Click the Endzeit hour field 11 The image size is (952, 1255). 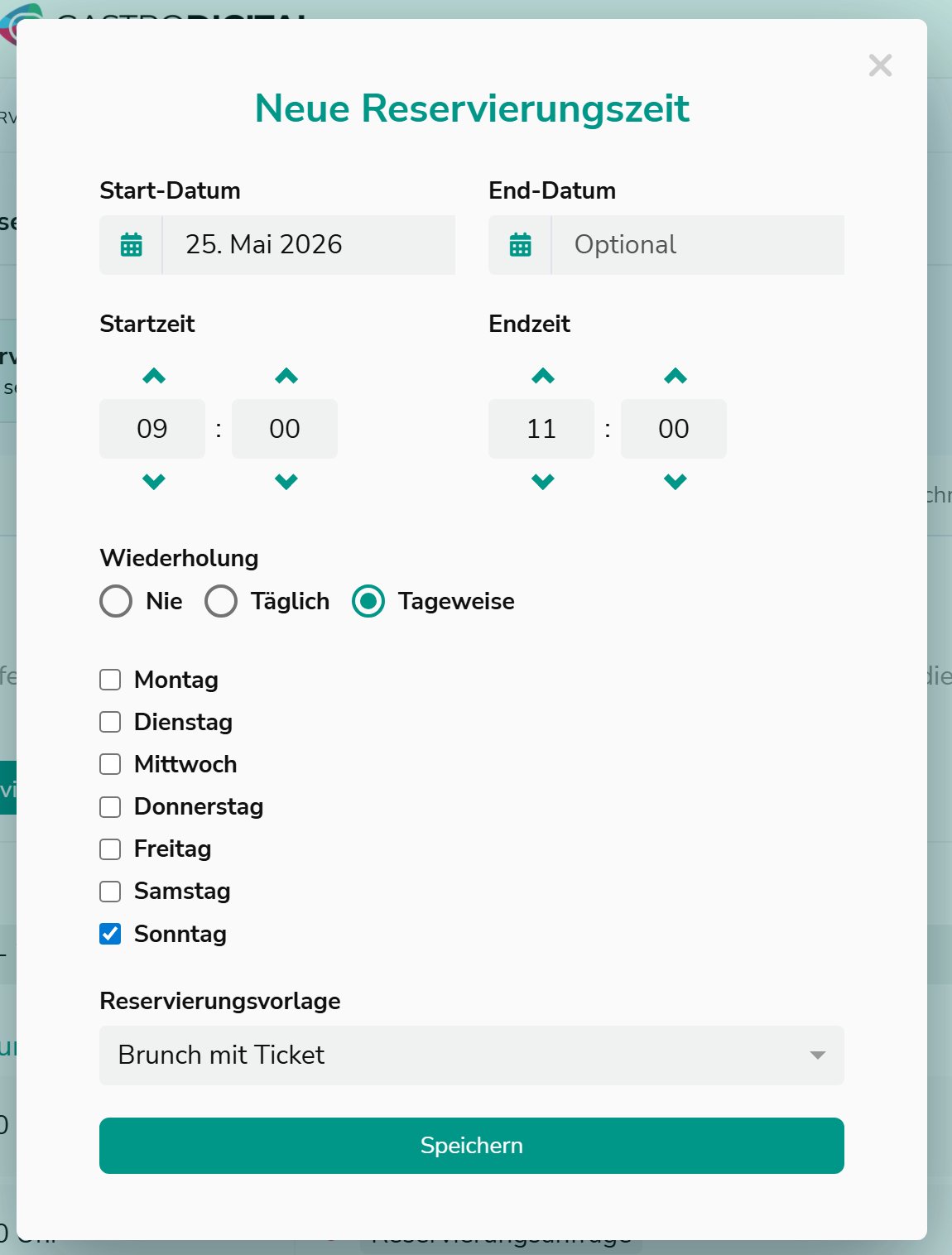pyautogui.click(x=541, y=429)
